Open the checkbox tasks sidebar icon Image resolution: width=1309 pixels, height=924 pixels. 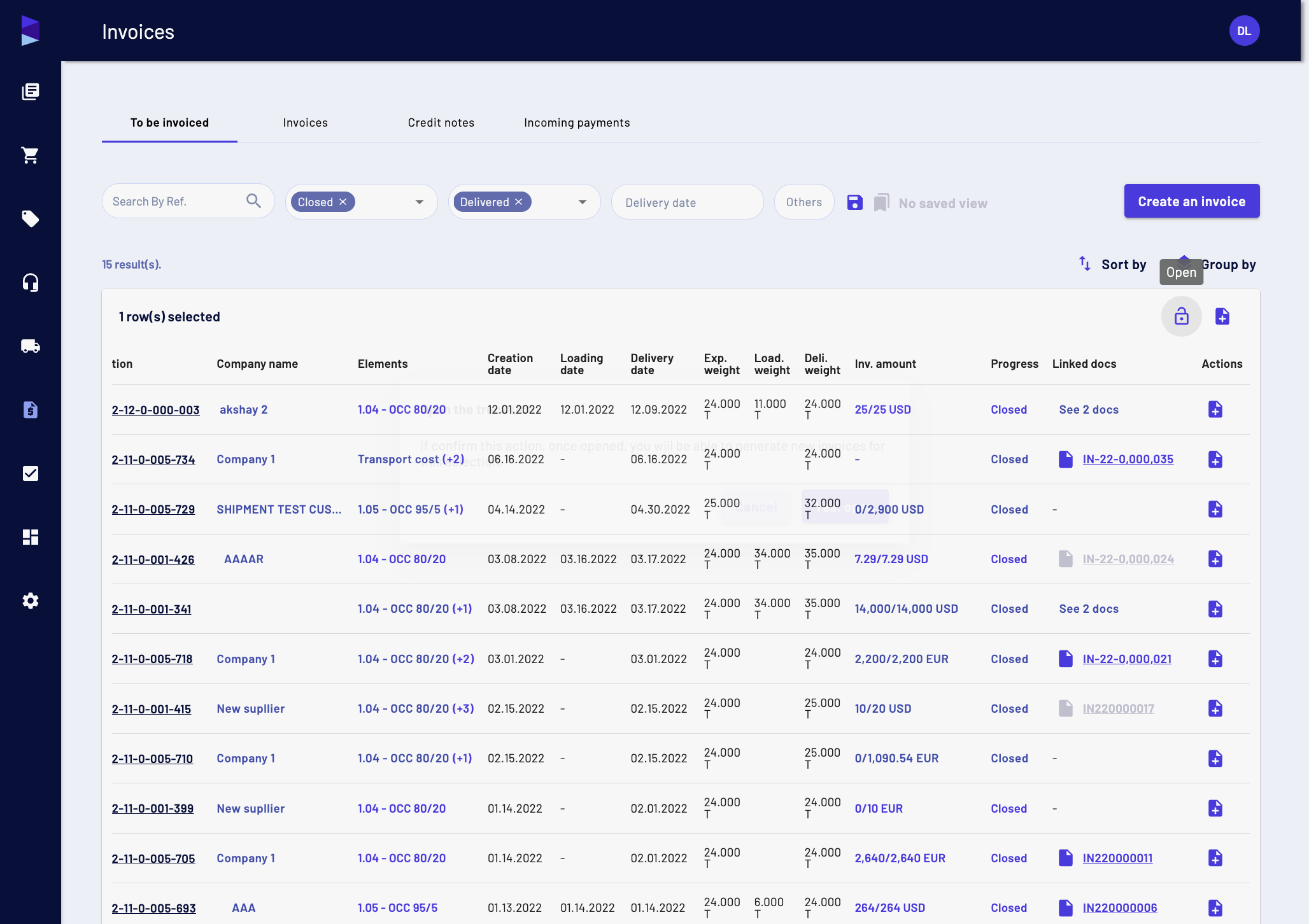click(31, 473)
